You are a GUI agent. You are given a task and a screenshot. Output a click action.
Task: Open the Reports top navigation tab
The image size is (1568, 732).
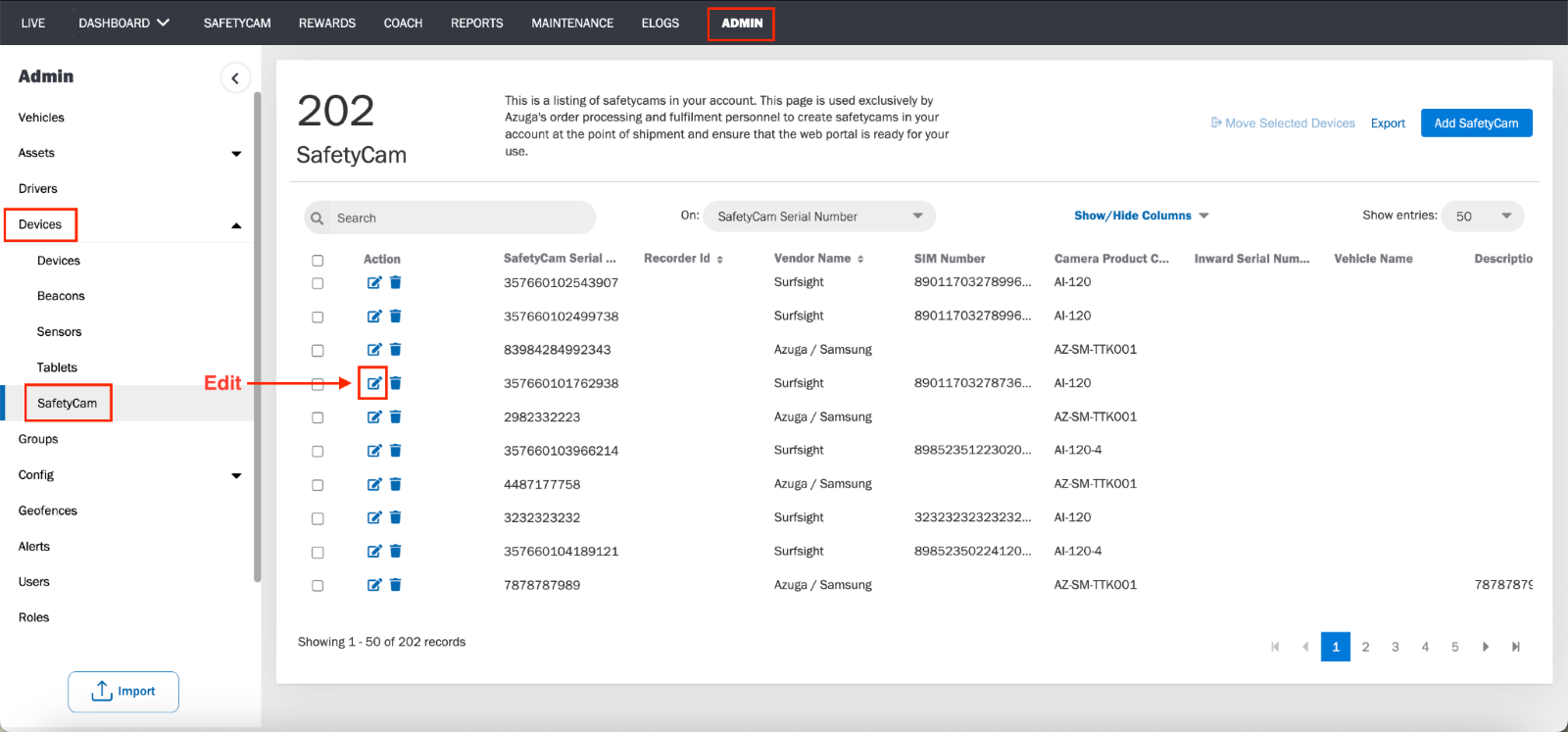coord(477,23)
